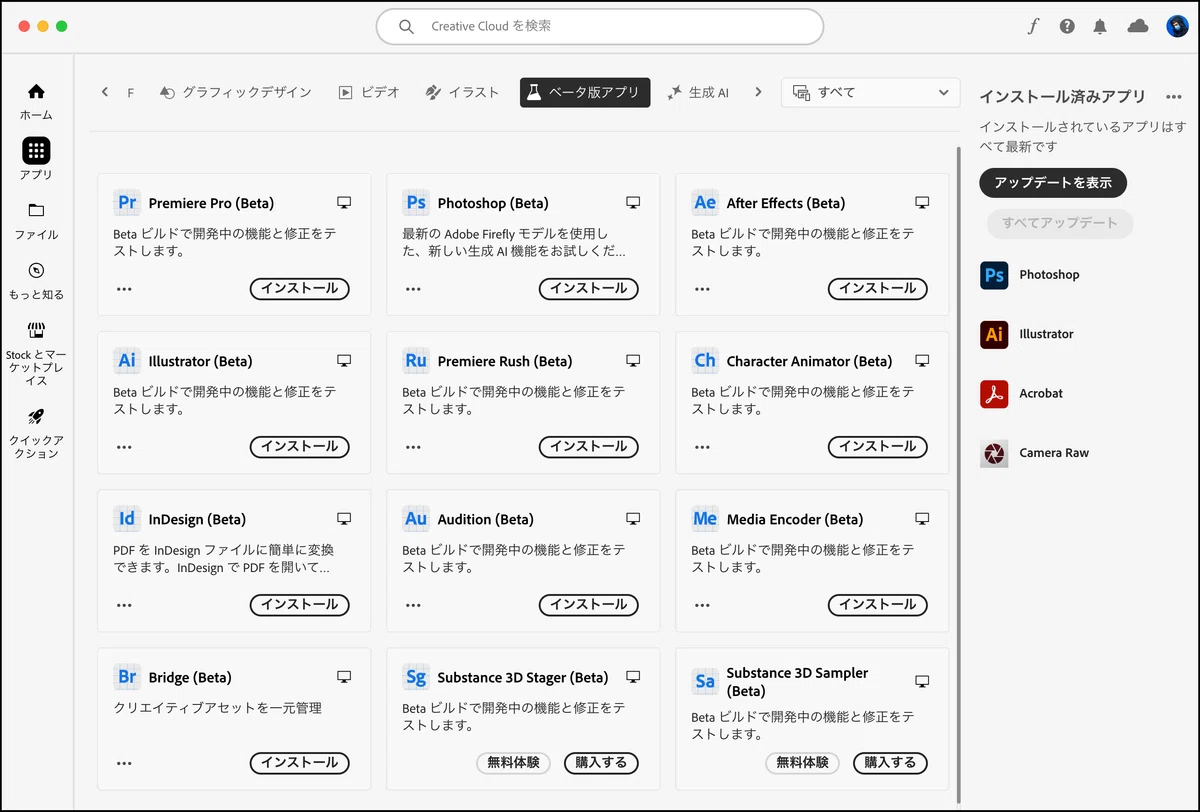Open installed Photoshop from side panel
The width and height of the screenshot is (1200, 812).
pyautogui.click(x=1030, y=274)
